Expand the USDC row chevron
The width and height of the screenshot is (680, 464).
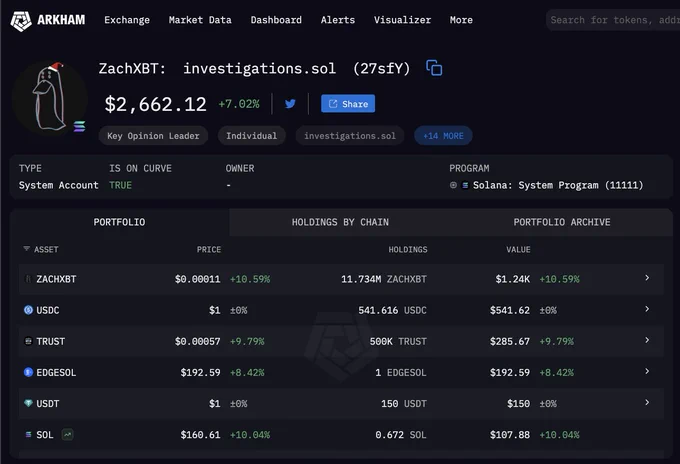click(x=647, y=309)
